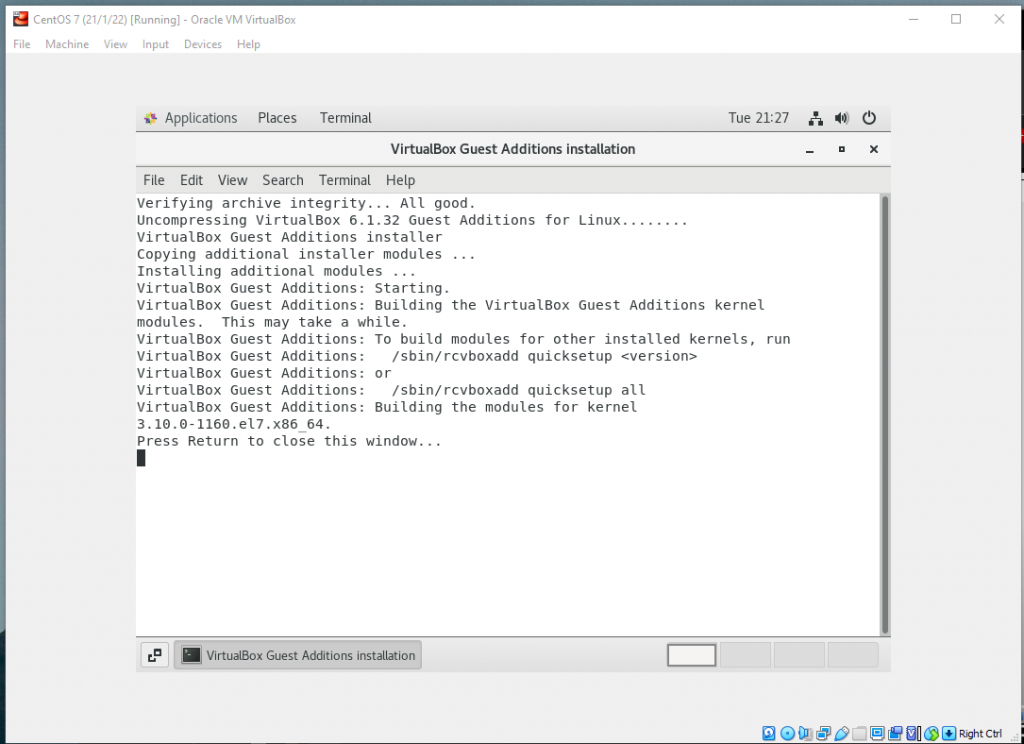Click the terminal vertical scrollbar
This screenshot has height=744, width=1024.
(x=885, y=415)
